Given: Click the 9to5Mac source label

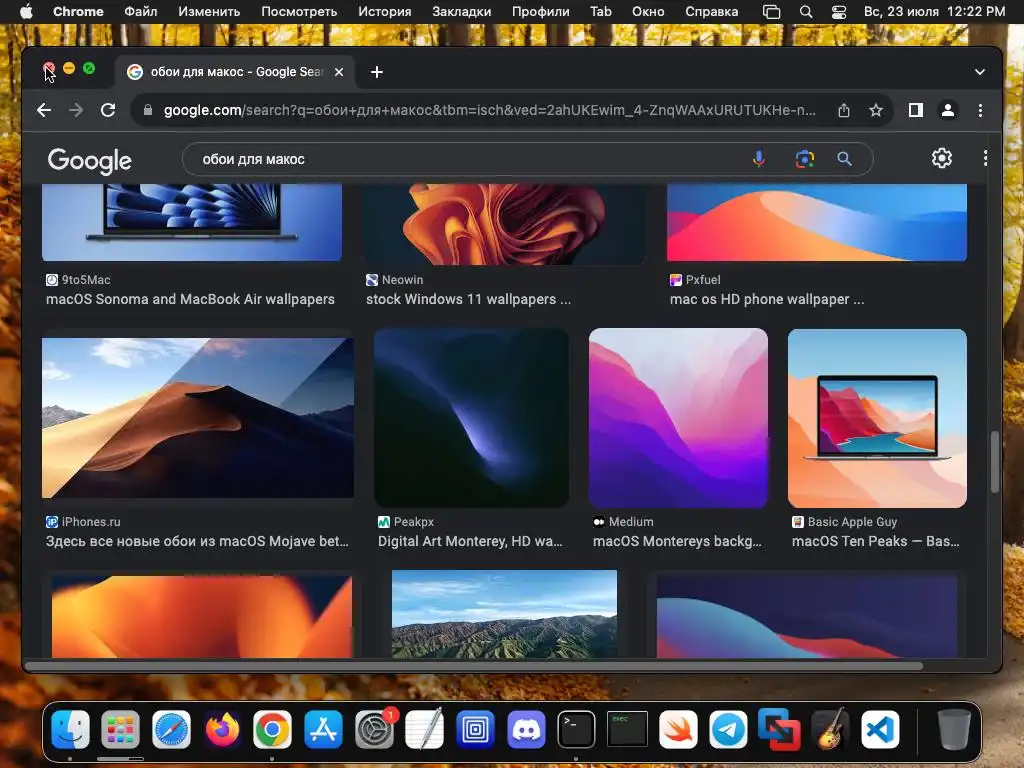Looking at the screenshot, I should pos(78,280).
